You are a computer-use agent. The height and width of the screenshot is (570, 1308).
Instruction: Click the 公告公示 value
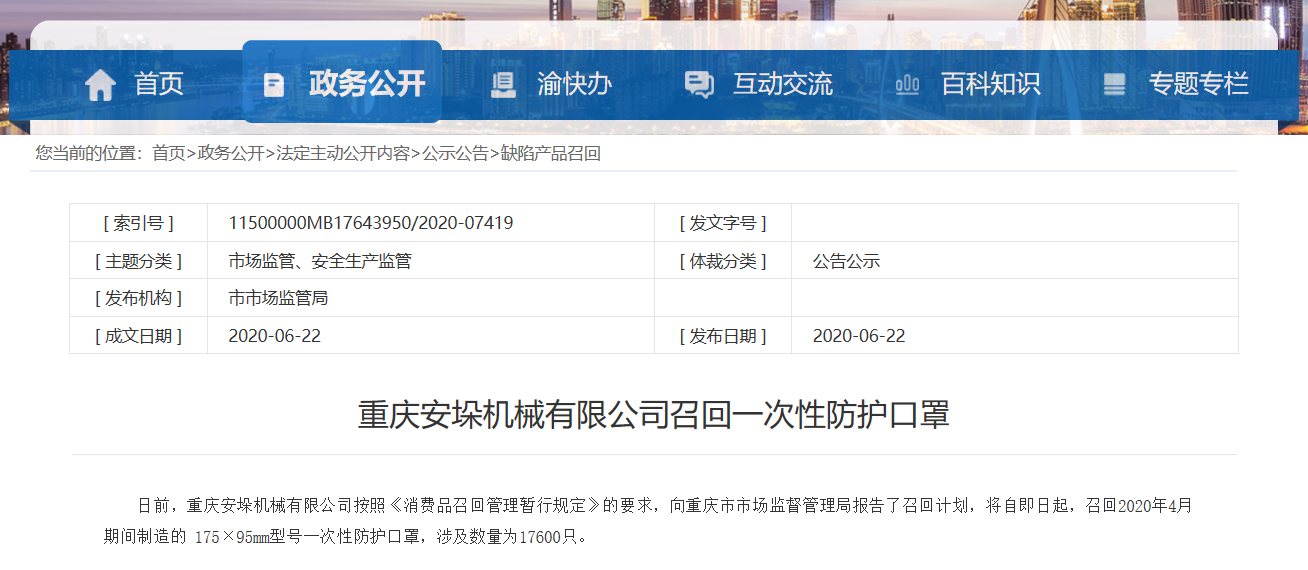pos(846,262)
